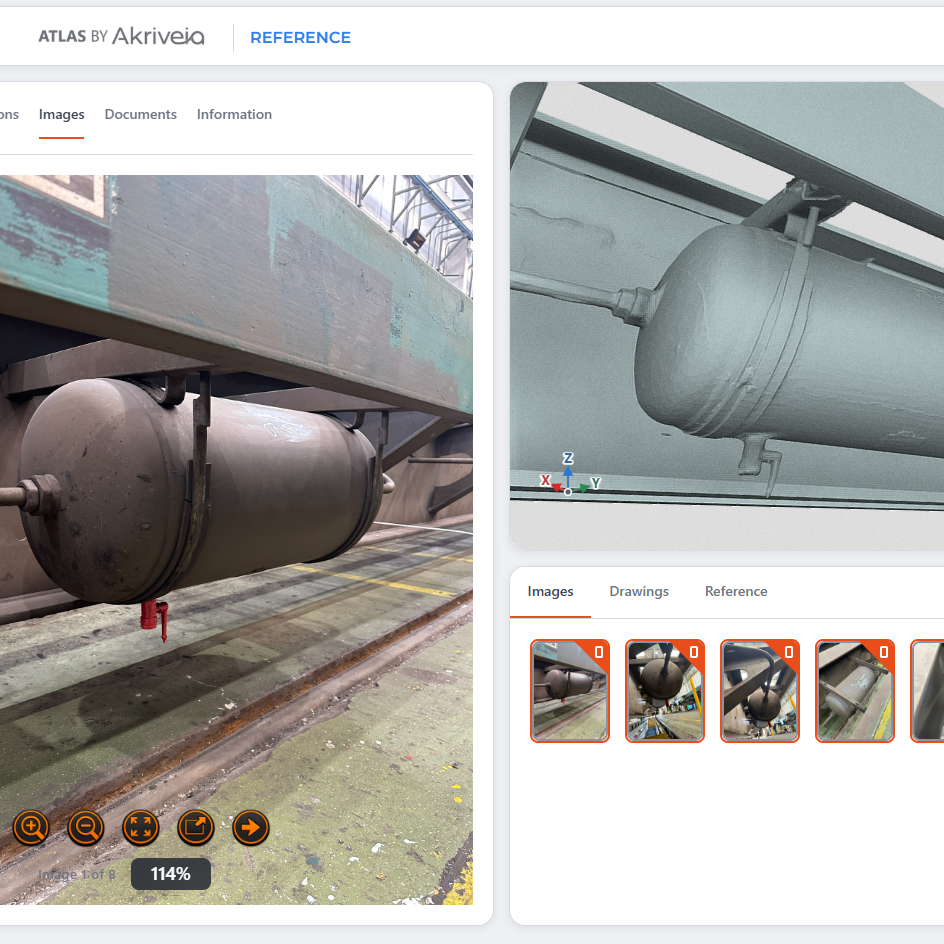Click orange badge on fourth thumbnail
944x944 pixels.
[883, 653]
